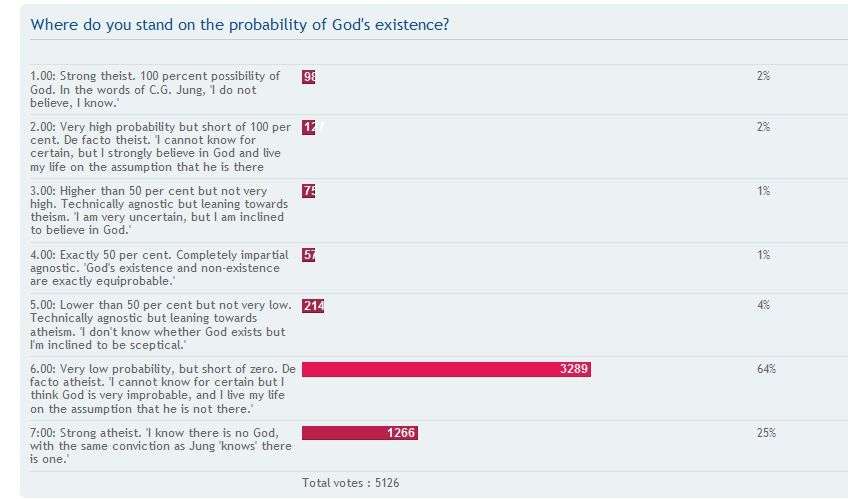Select the '1.00: Strong theist' option text

click(155, 89)
